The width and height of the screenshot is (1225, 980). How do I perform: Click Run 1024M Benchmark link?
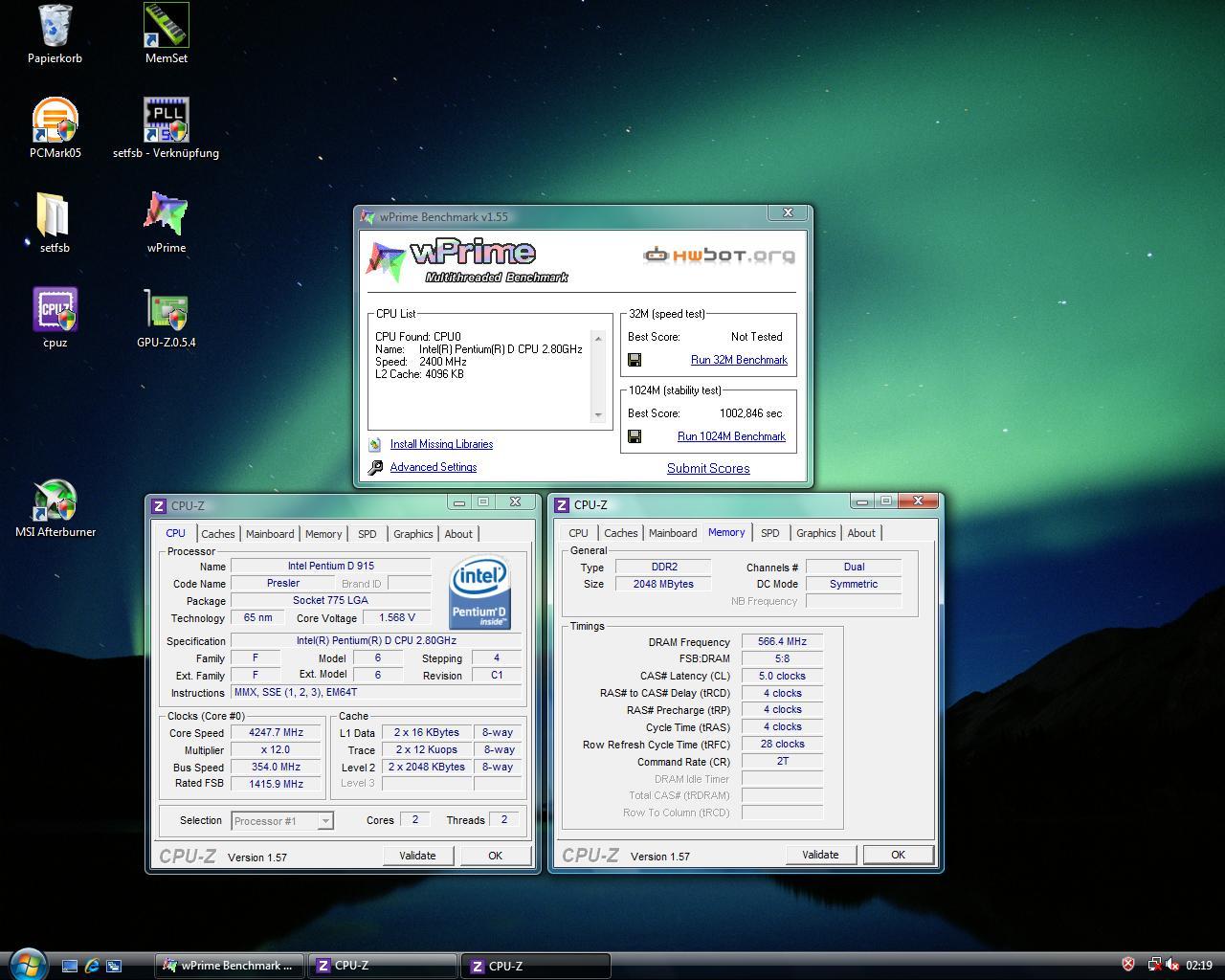pyautogui.click(x=731, y=436)
